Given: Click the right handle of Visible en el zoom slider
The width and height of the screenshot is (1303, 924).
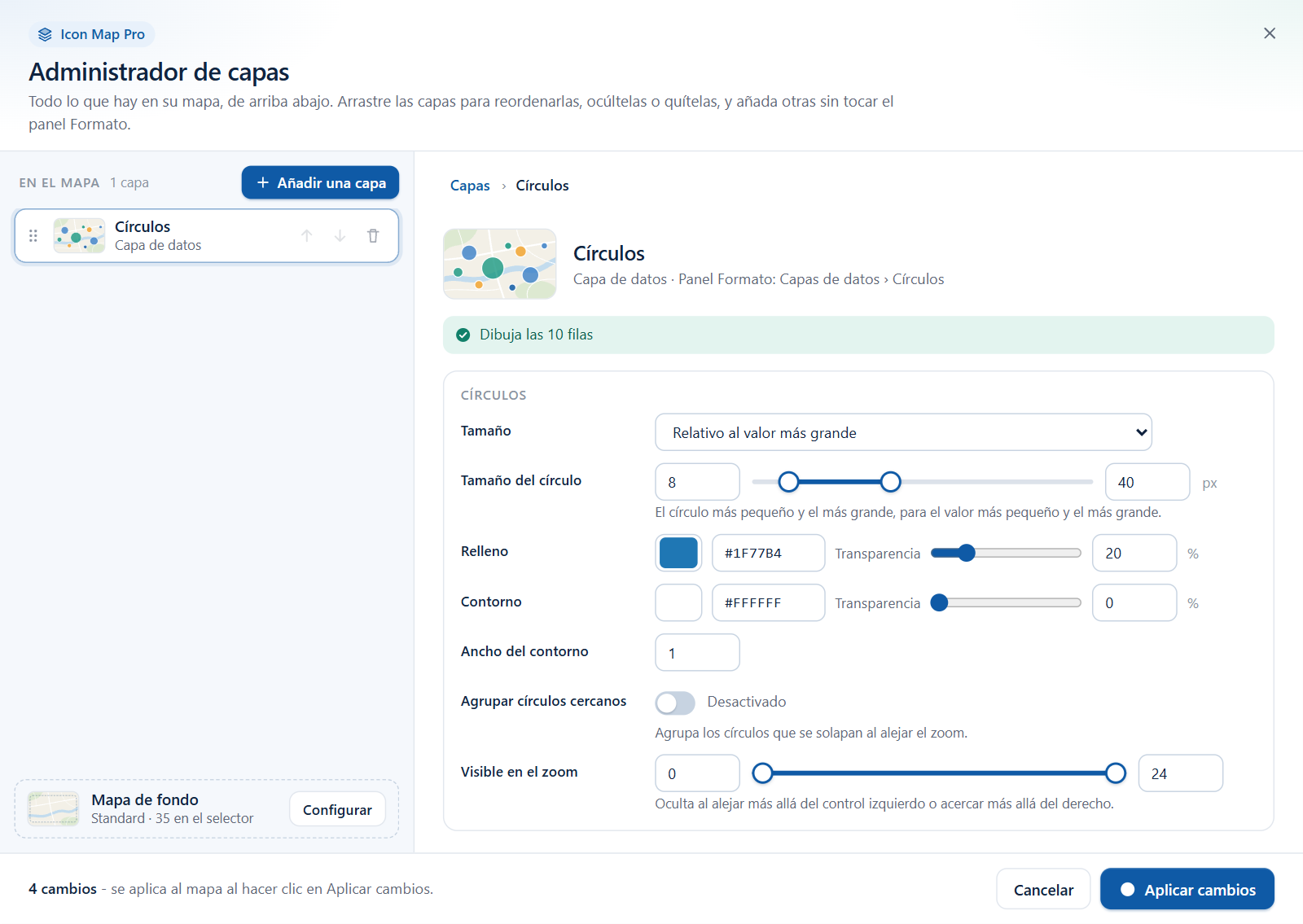Looking at the screenshot, I should [x=1116, y=773].
